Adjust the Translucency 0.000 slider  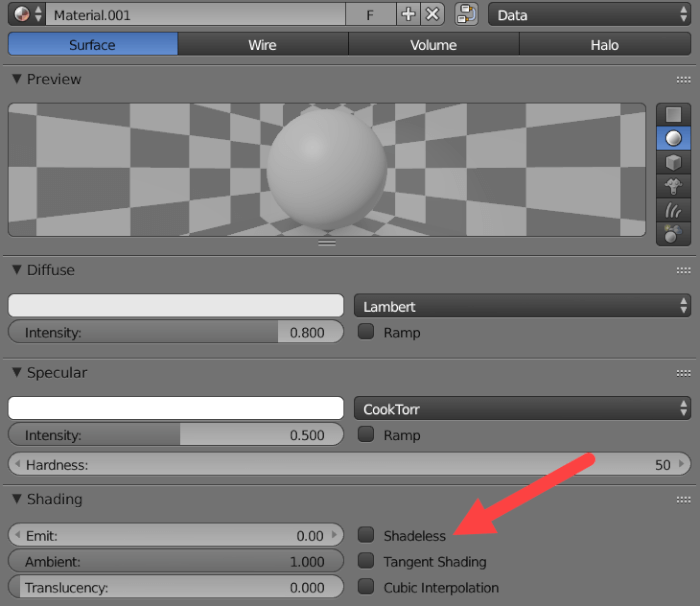point(176,587)
